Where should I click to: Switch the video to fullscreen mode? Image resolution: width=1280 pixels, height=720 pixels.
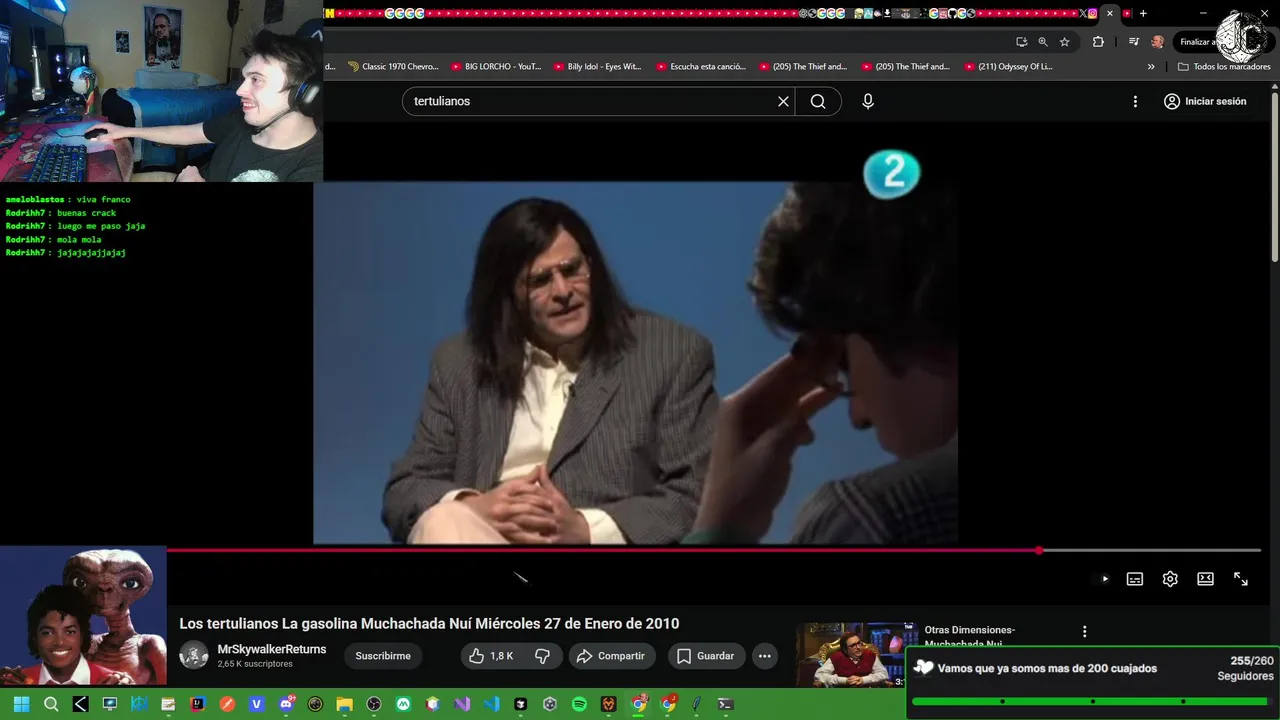pos(1241,579)
